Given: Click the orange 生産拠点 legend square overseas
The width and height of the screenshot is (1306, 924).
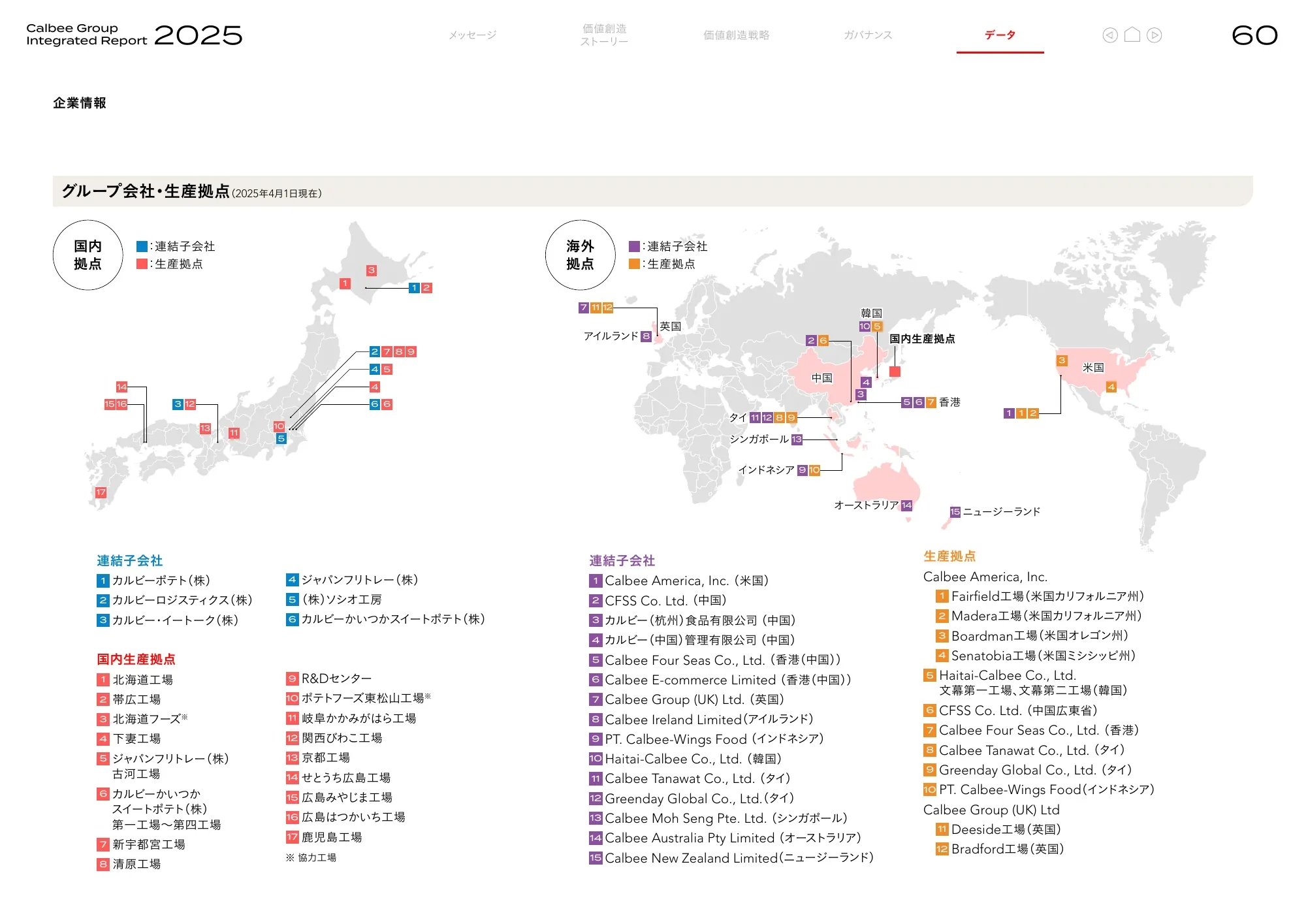Looking at the screenshot, I should (x=634, y=264).
